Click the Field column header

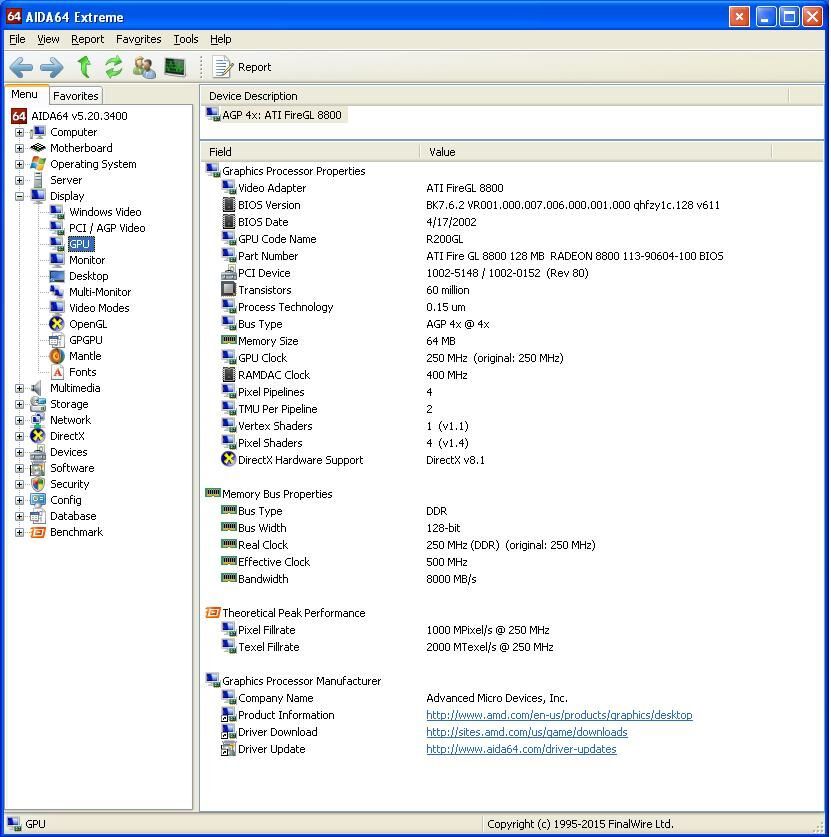[x=310, y=152]
